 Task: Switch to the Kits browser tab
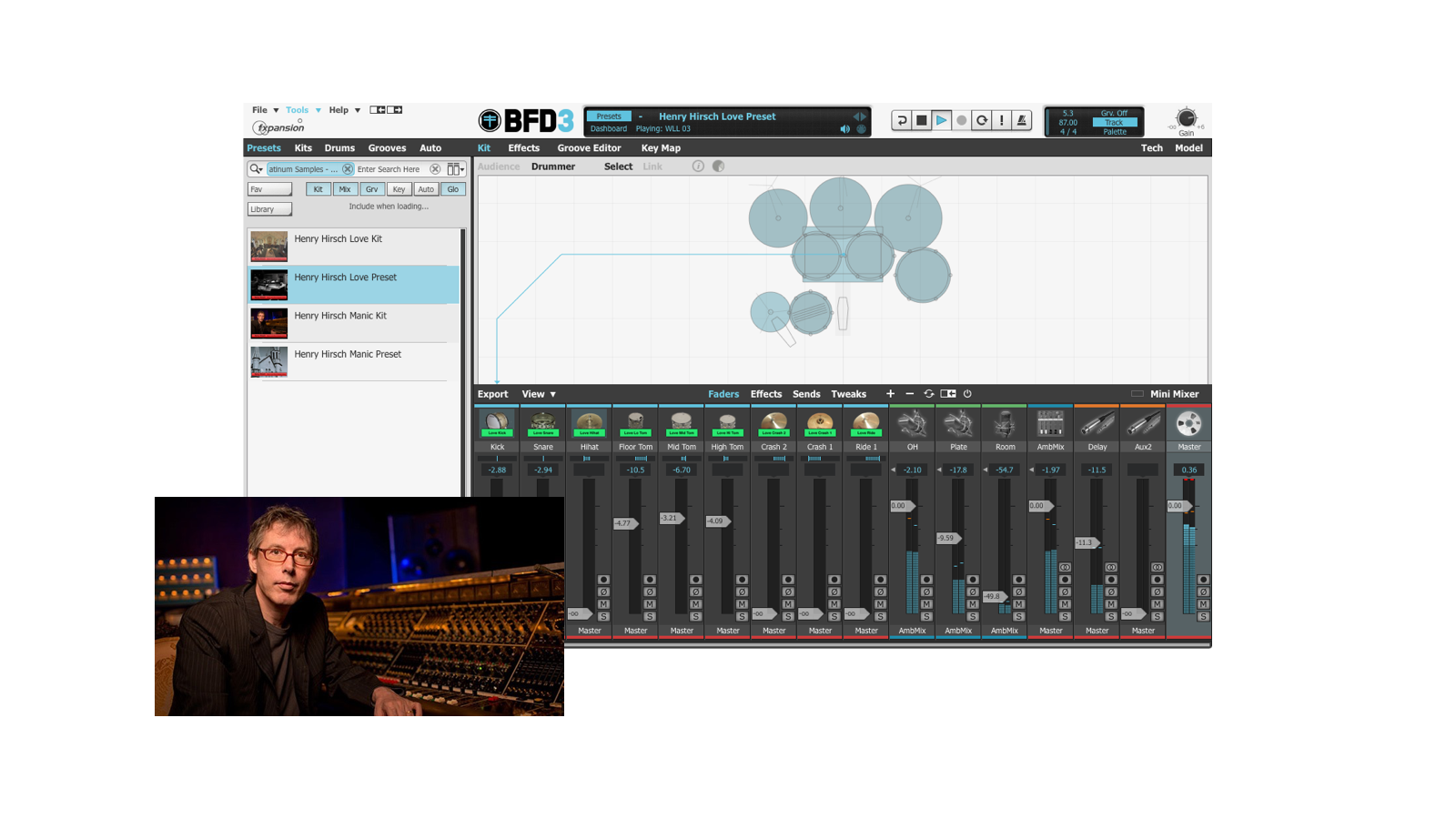[x=303, y=148]
